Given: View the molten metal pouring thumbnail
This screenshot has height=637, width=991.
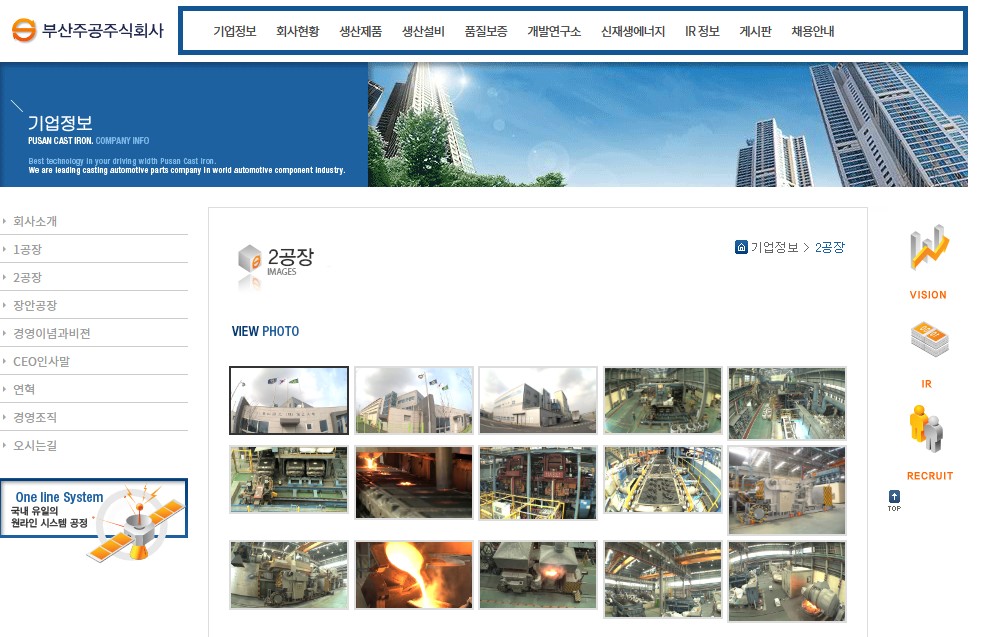Looking at the screenshot, I should pyautogui.click(x=413, y=575).
